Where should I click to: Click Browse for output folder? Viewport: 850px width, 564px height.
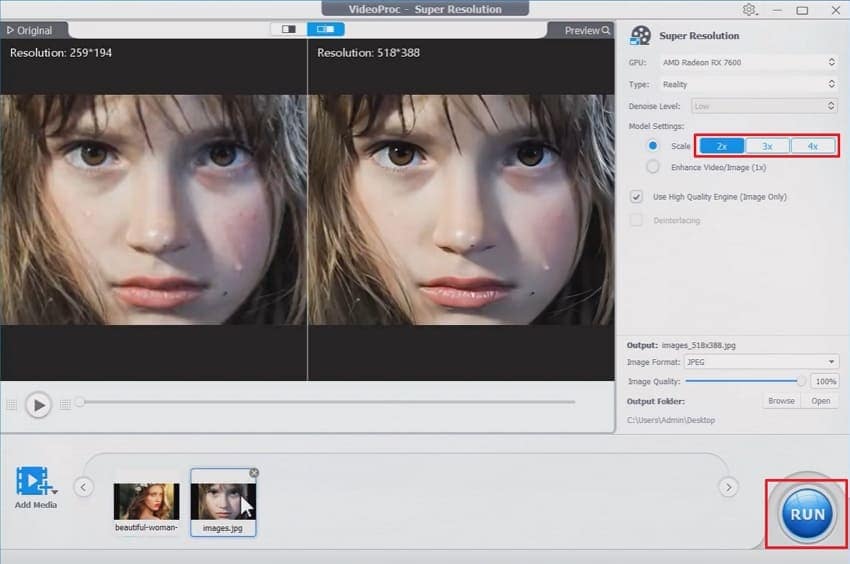click(781, 401)
